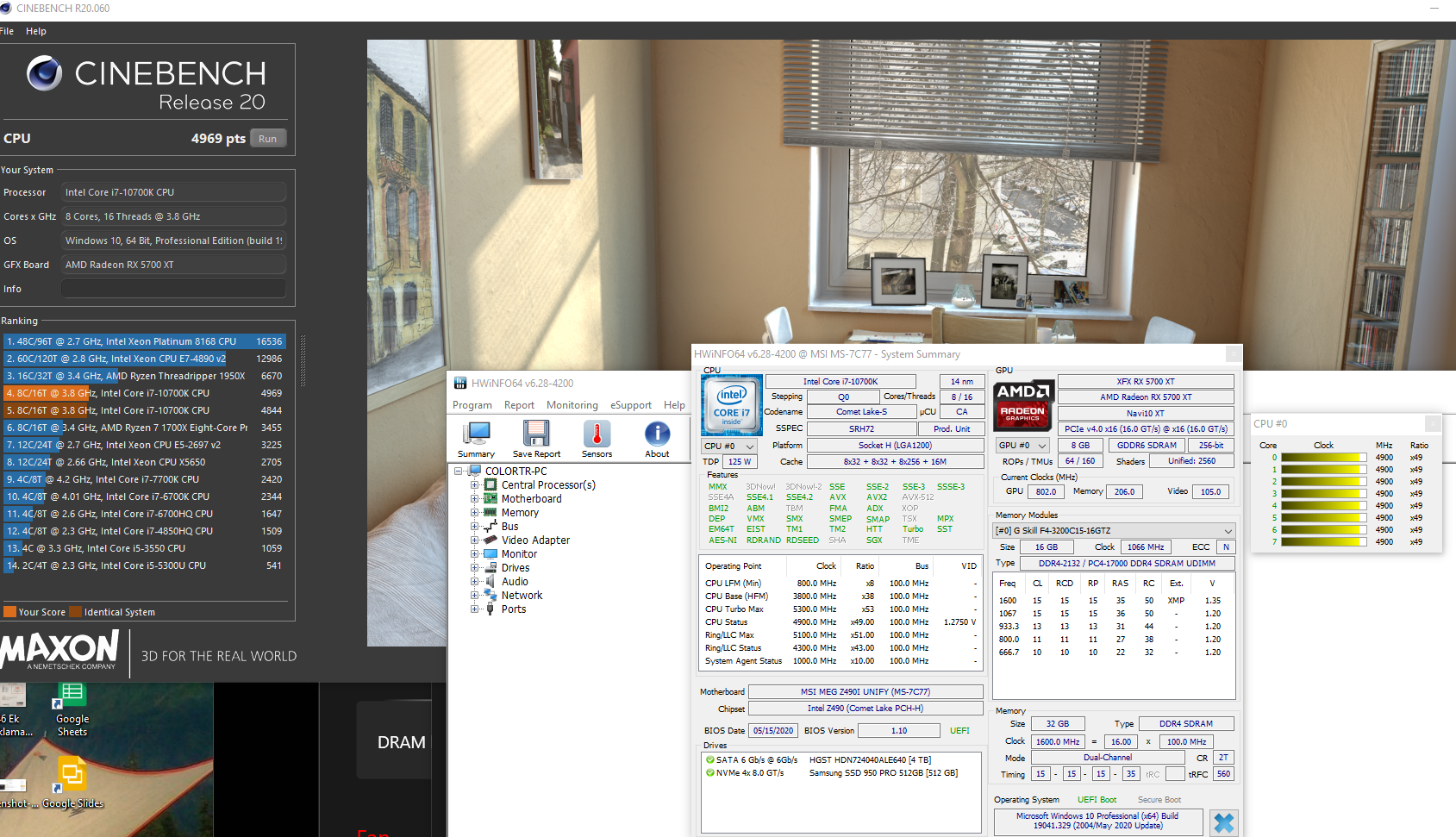1456x837 pixels.
Task: Select ranking row Ryzen 7 1700X
Action: click(x=145, y=428)
